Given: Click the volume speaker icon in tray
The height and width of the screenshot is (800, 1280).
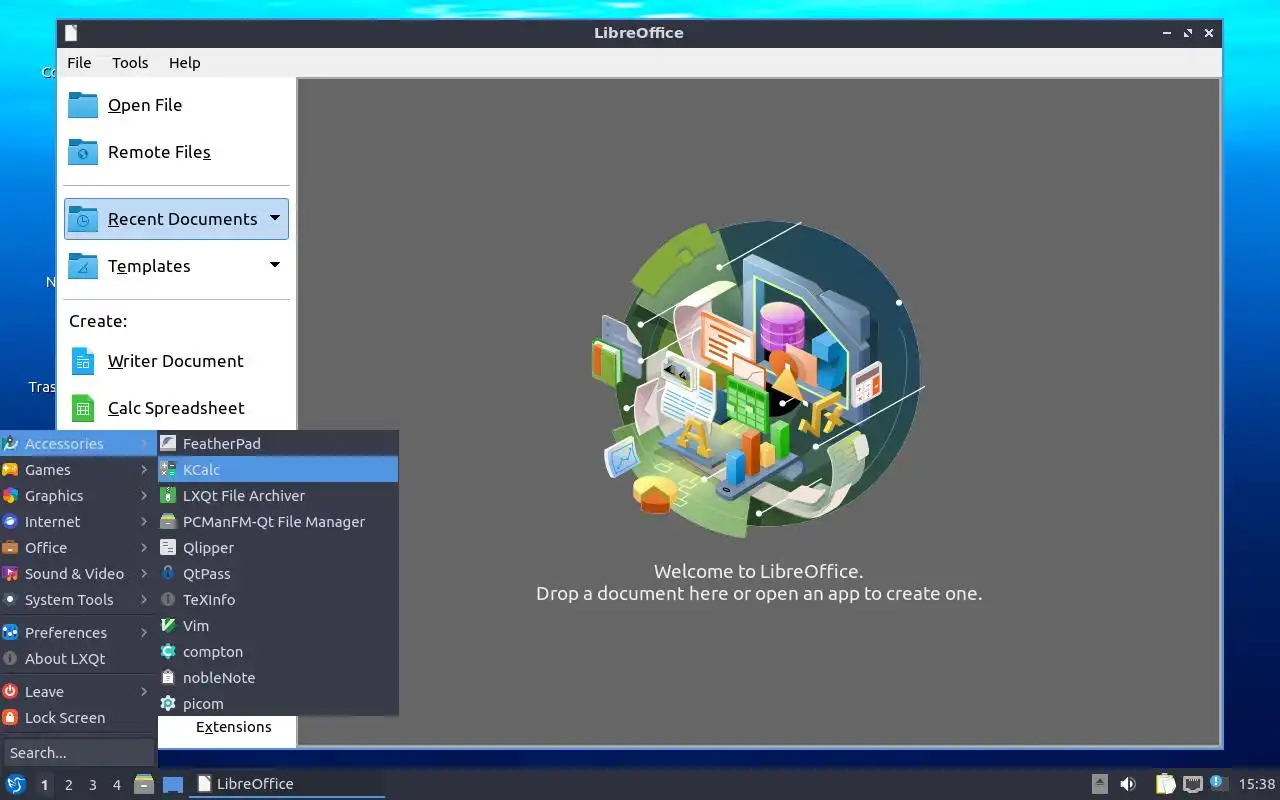Looking at the screenshot, I should point(1128,784).
